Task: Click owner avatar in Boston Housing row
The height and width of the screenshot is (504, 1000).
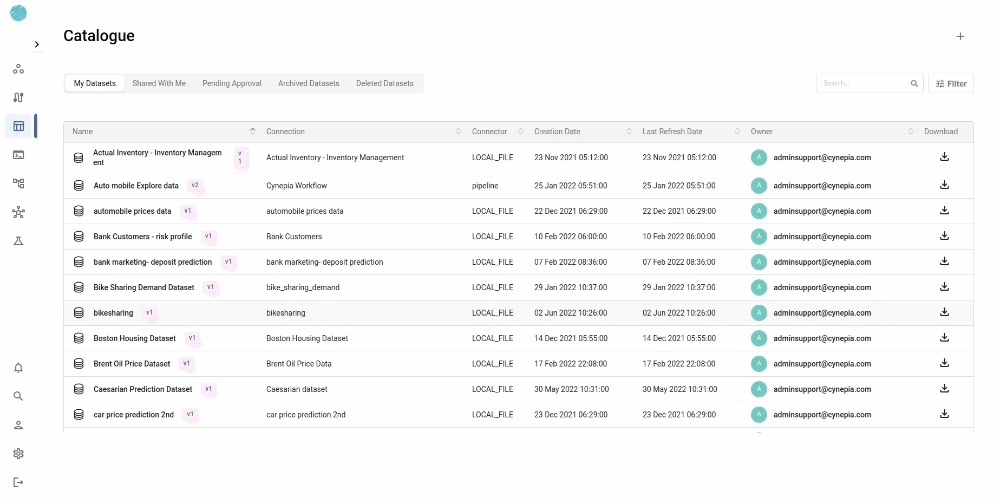Action: [x=759, y=338]
